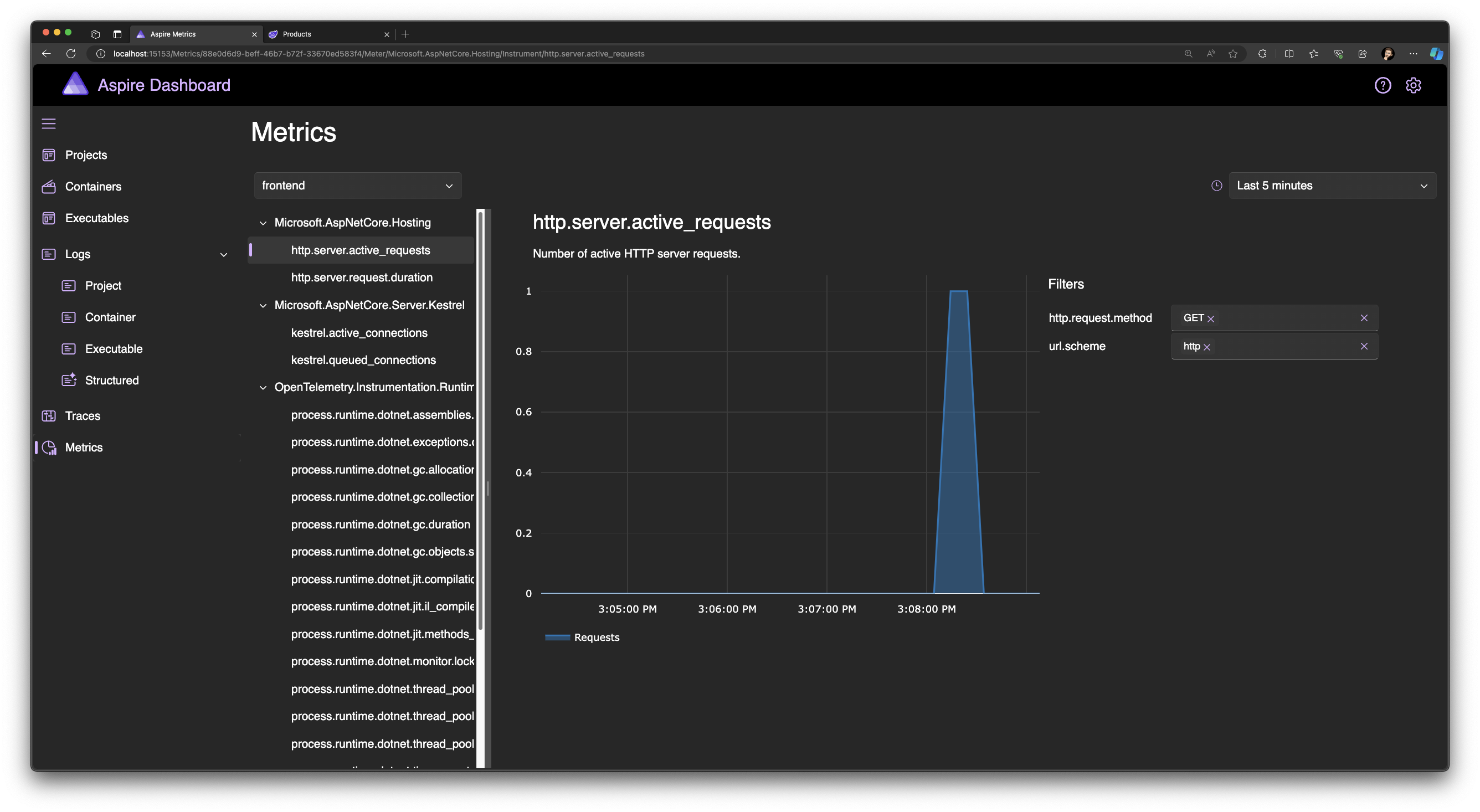Image resolution: width=1480 pixels, height=812 pixels.
Task: Remove the GET filter tag
Action: point(1211,318)
